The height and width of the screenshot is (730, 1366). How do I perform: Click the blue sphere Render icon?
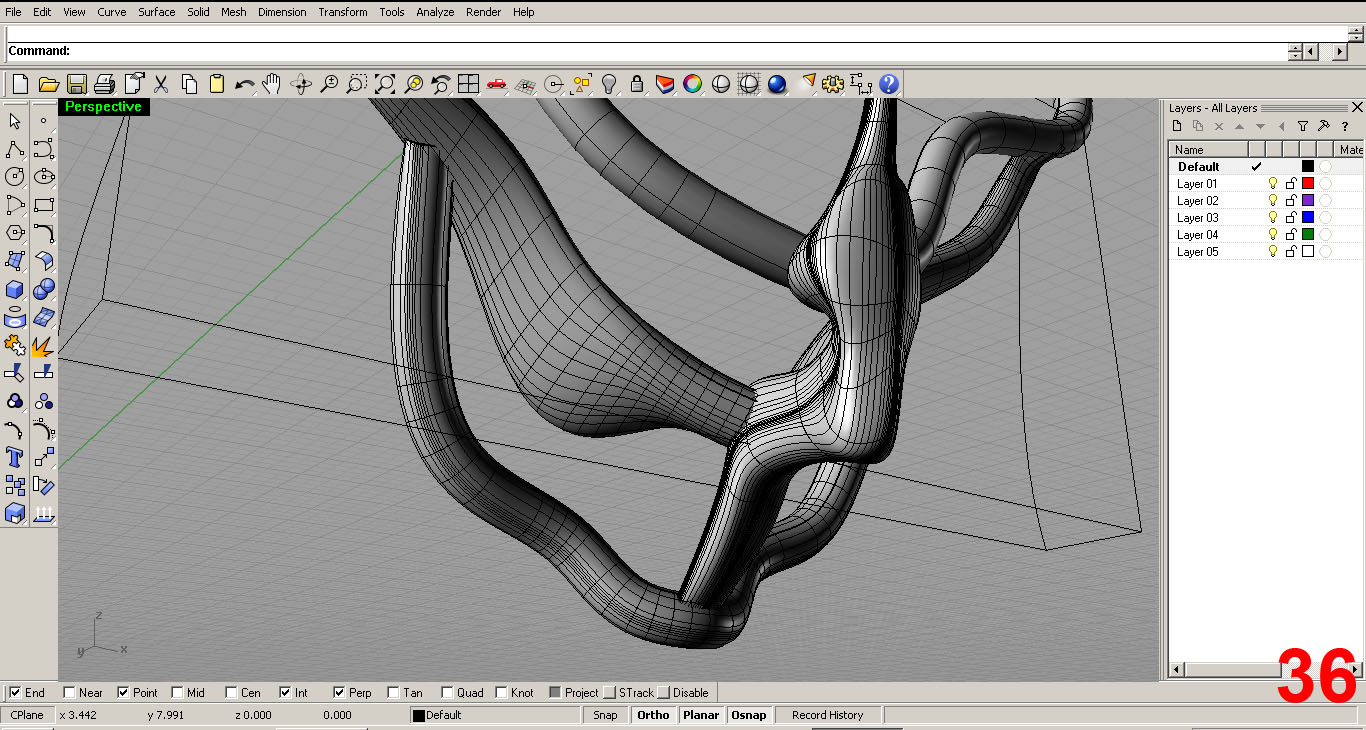(777, 84)
